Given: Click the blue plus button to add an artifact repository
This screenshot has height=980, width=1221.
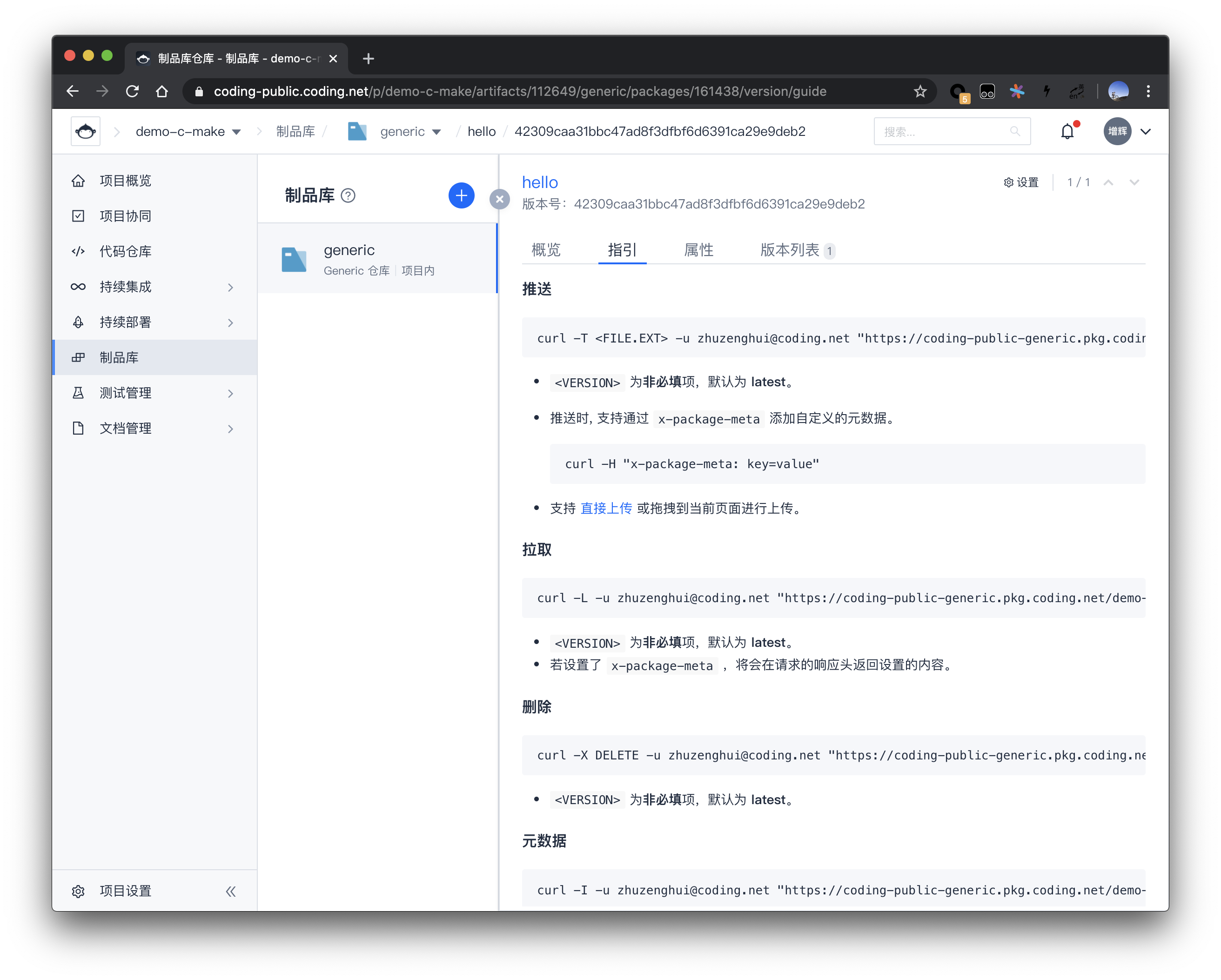Looking at the screenshot, I should (461, 195).
